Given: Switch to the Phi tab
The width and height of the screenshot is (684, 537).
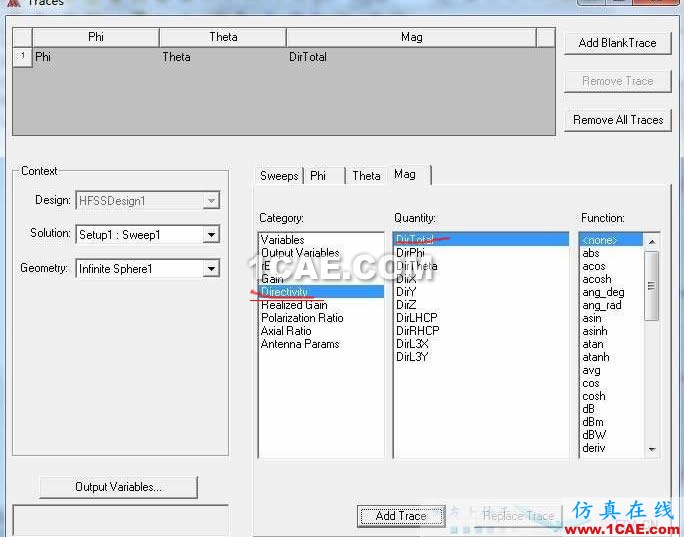Looking at the screenshot, I should pos(324,176).
